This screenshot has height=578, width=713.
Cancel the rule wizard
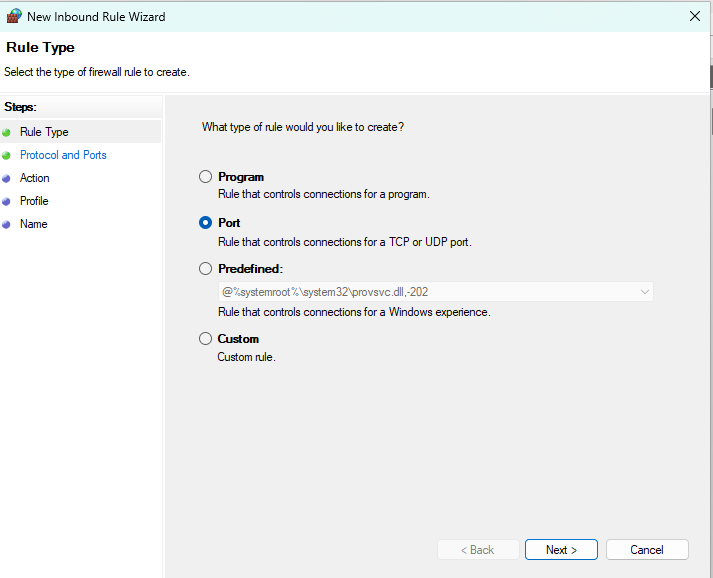pyautogui.click(x=647, y=550)
